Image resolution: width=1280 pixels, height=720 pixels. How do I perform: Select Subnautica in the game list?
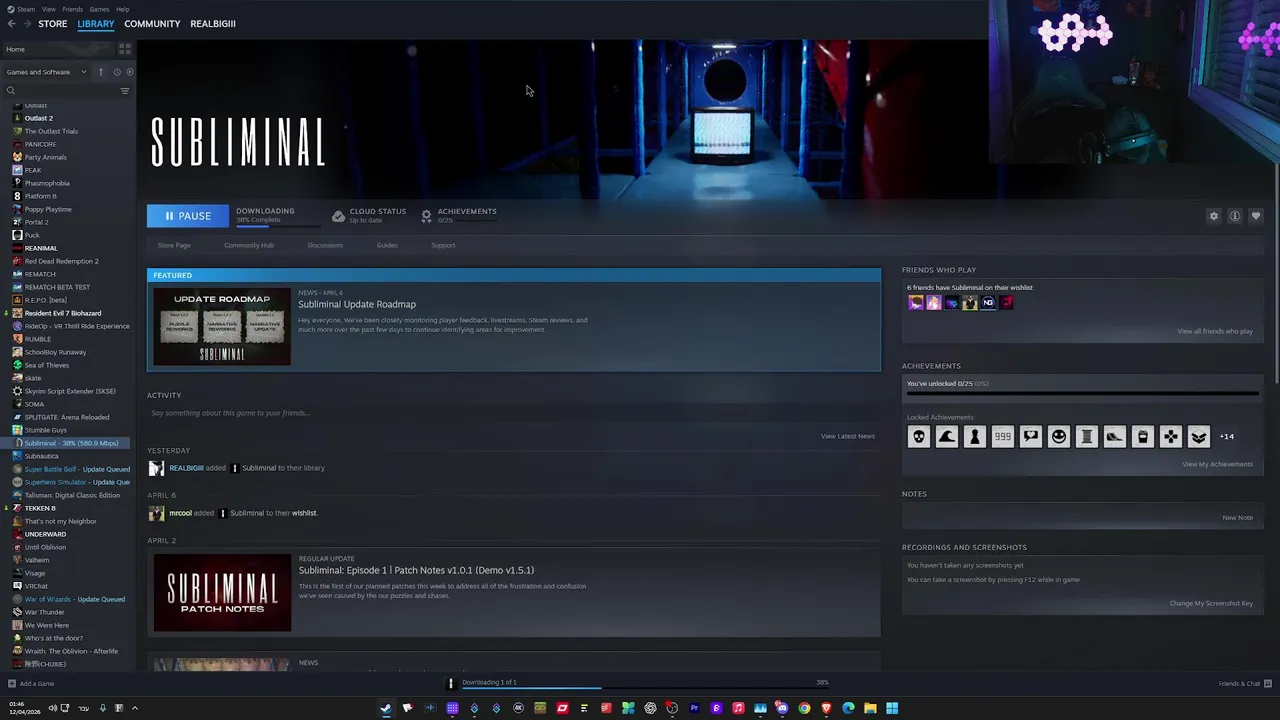point(41,456)
